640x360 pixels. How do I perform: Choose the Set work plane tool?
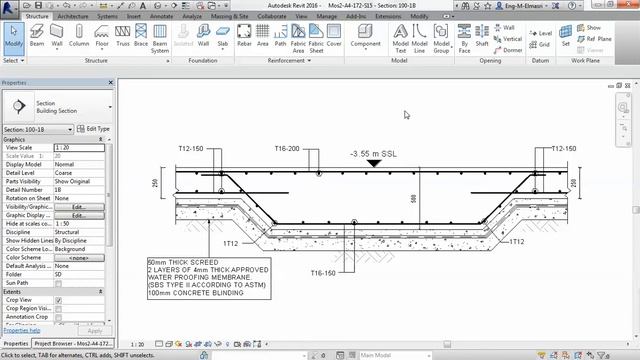pyautogui.click(x=565, y=36)
